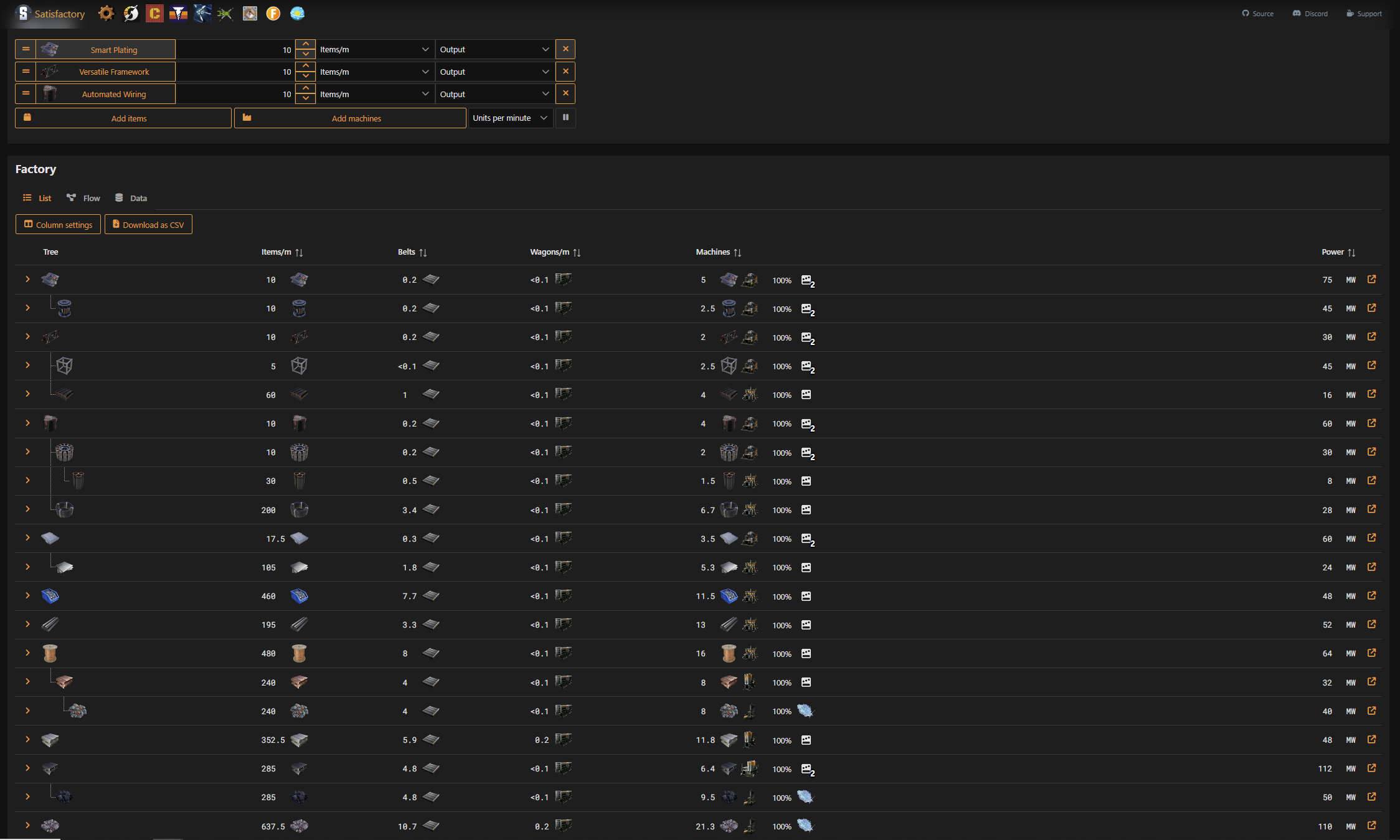Open the Discord link

1310,13
